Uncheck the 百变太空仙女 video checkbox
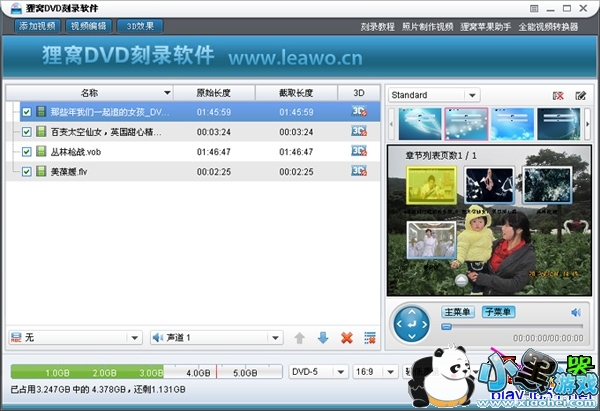Image resolution: width=600 pixels, height=411 pixels. point(27,132)
